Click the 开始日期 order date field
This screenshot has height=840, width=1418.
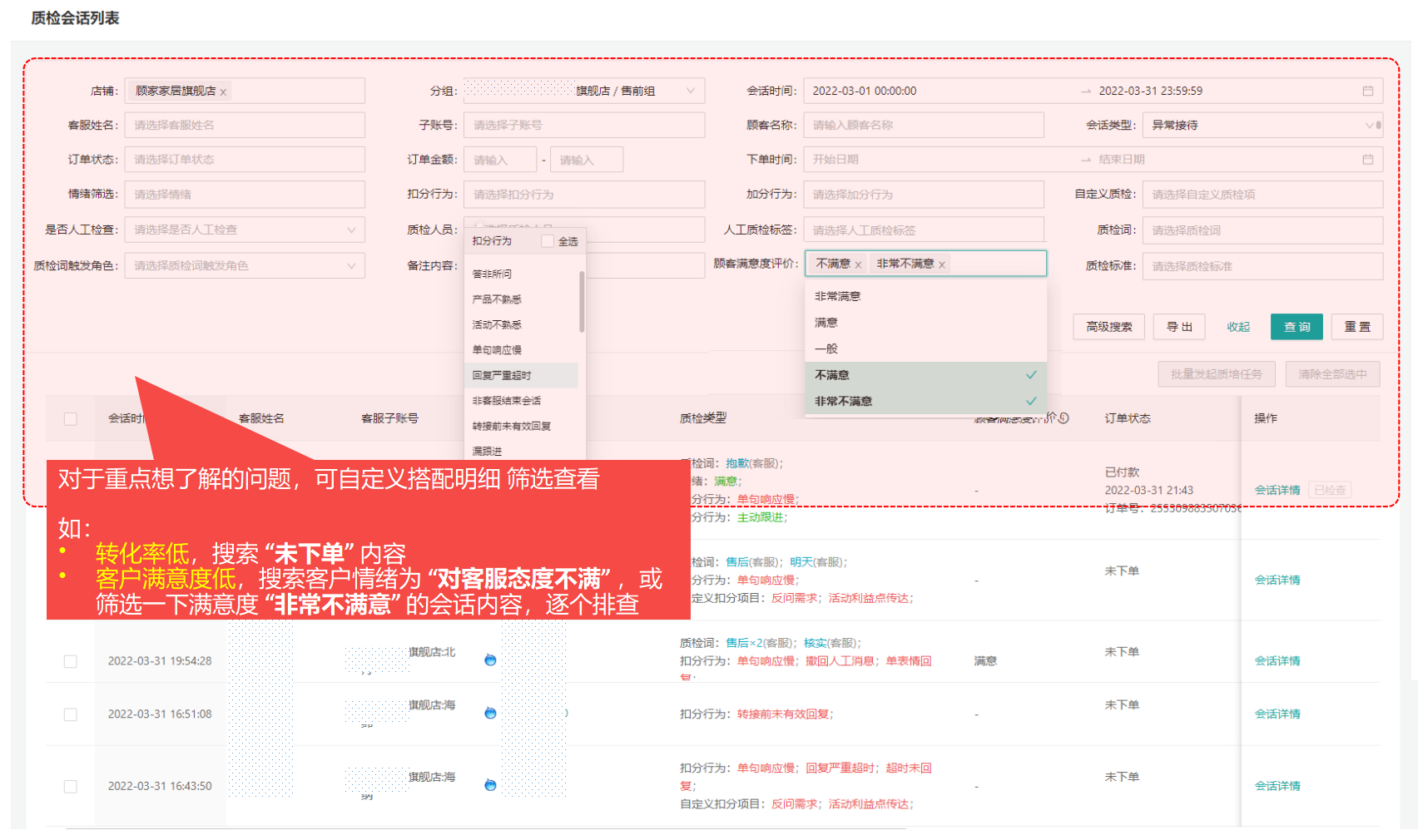click(835, 159)
